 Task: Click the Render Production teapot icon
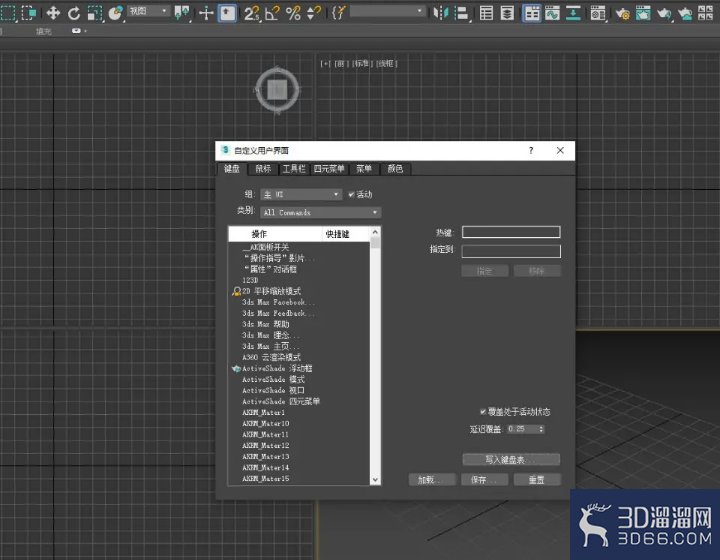pyautogui.click(x=664, y=14)
